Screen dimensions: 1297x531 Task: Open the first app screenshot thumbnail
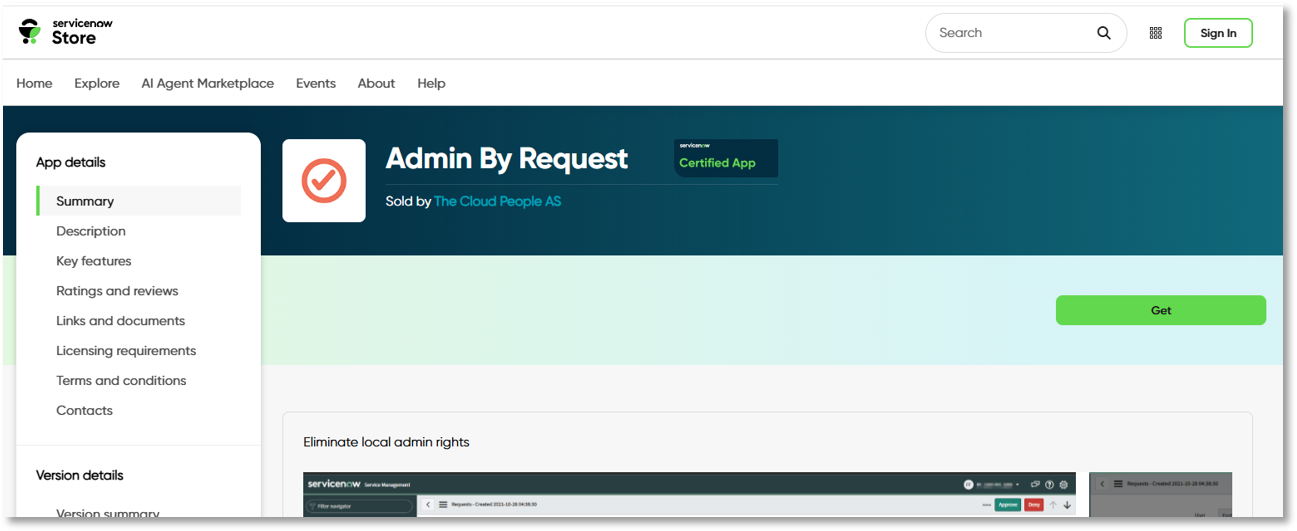coord(689,495)
